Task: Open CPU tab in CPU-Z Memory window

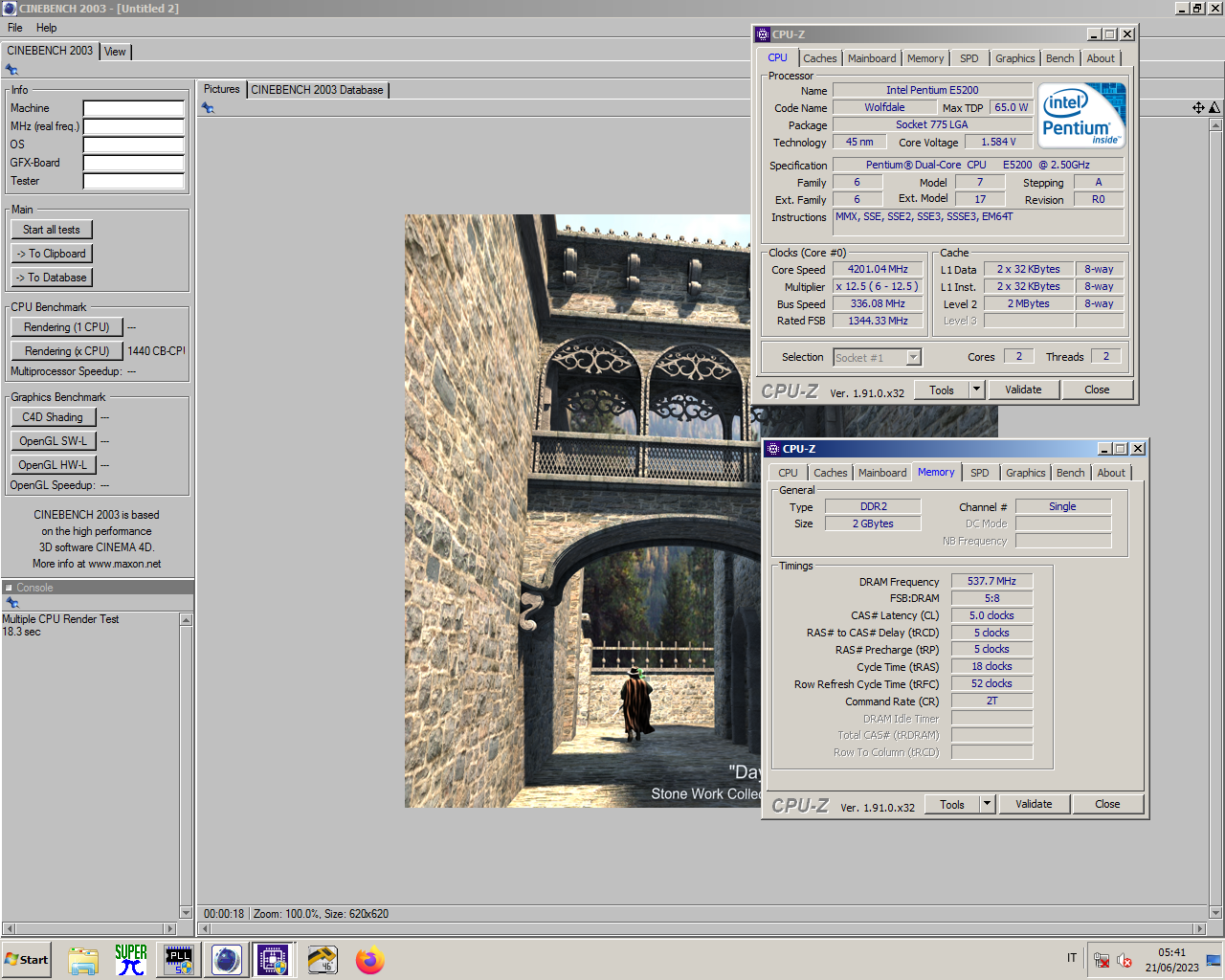Action: coord(788,473)
